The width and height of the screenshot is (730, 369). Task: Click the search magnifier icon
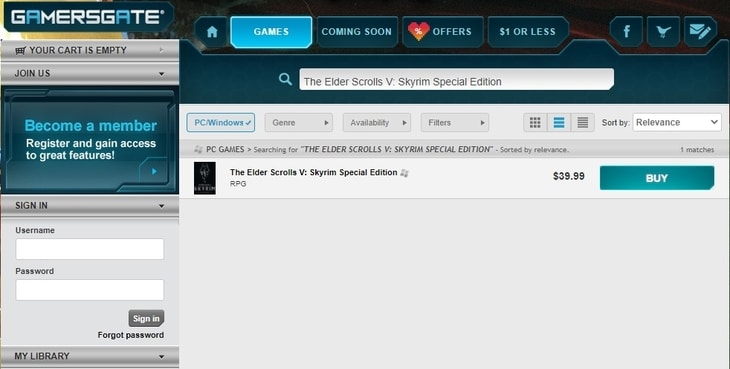(x=285, y=79)
